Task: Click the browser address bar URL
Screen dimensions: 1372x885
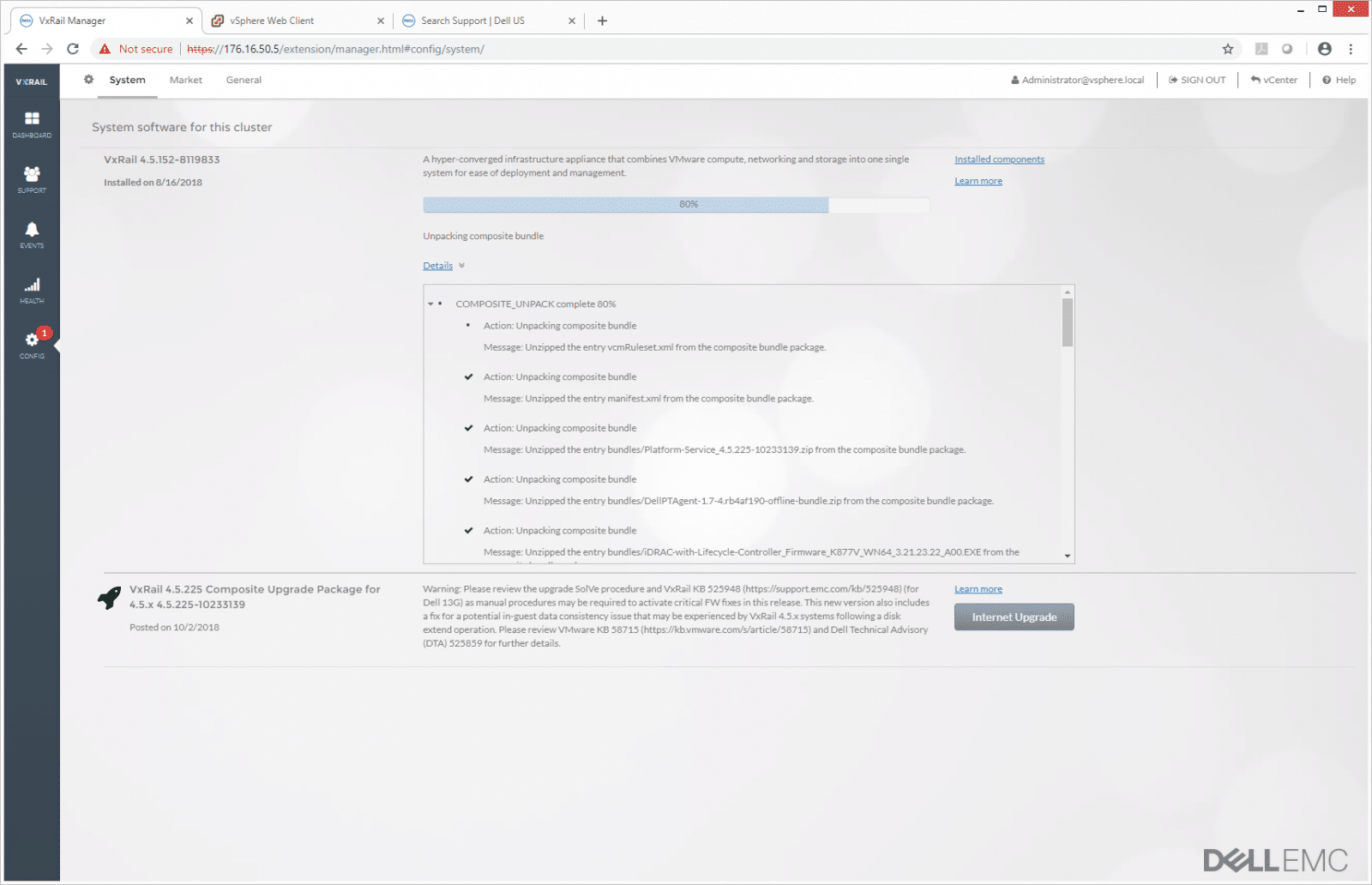Action: pyautogui.click(x=335, y=49)
